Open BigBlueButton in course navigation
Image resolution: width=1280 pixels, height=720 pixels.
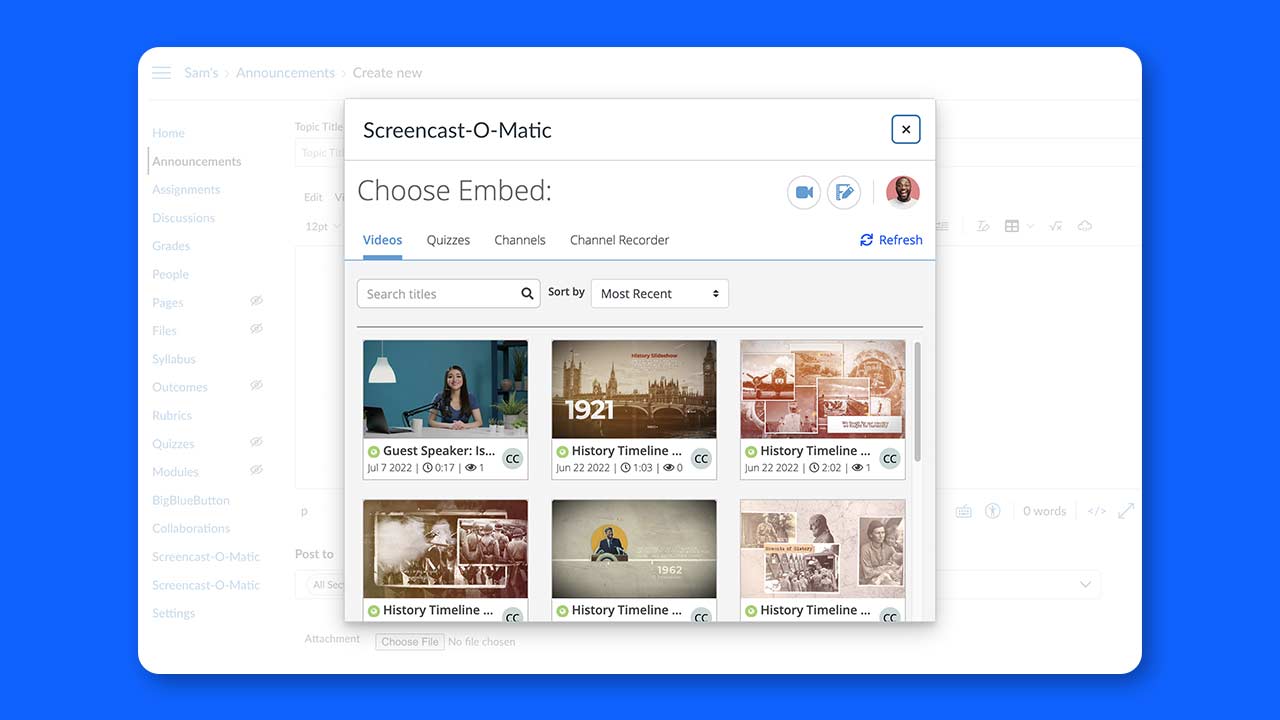(191, 500)
